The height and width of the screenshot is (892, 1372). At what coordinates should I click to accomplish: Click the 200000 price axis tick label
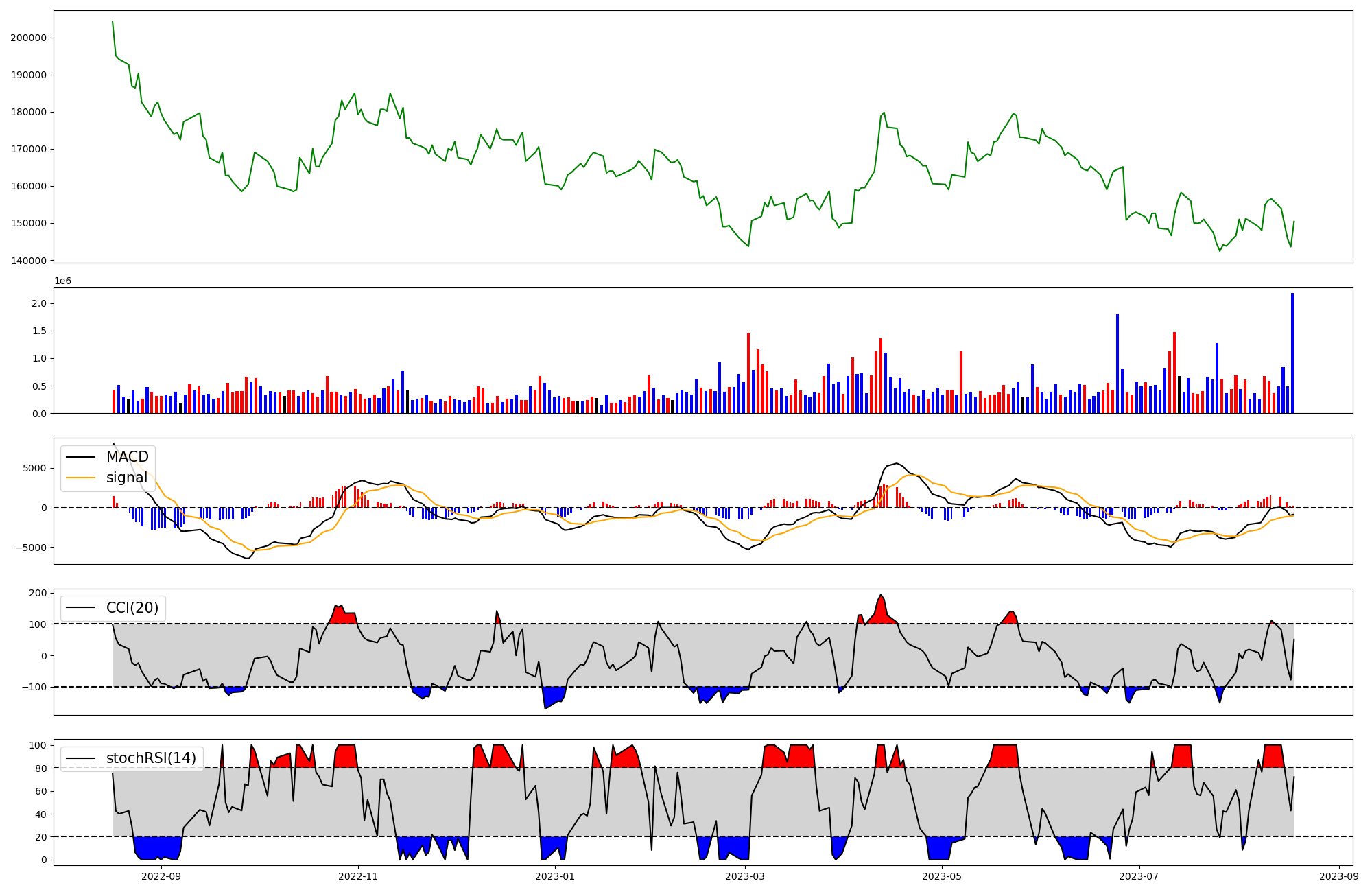28,38
